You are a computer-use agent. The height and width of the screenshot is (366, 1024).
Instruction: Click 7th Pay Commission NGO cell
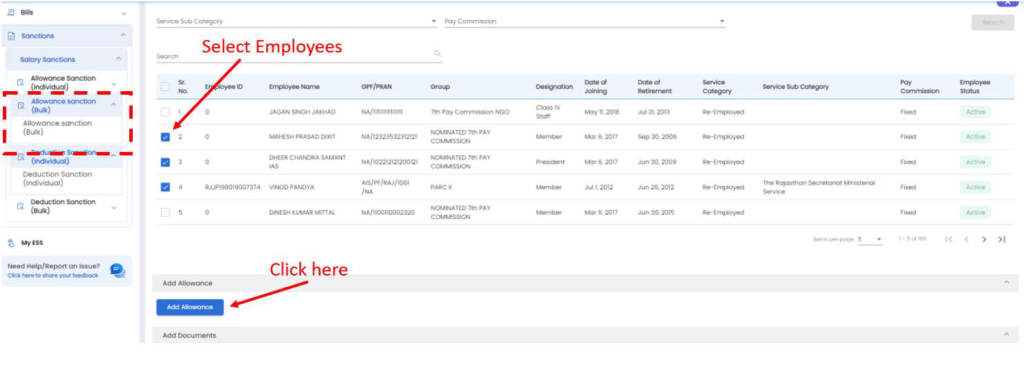pos(470,112)
